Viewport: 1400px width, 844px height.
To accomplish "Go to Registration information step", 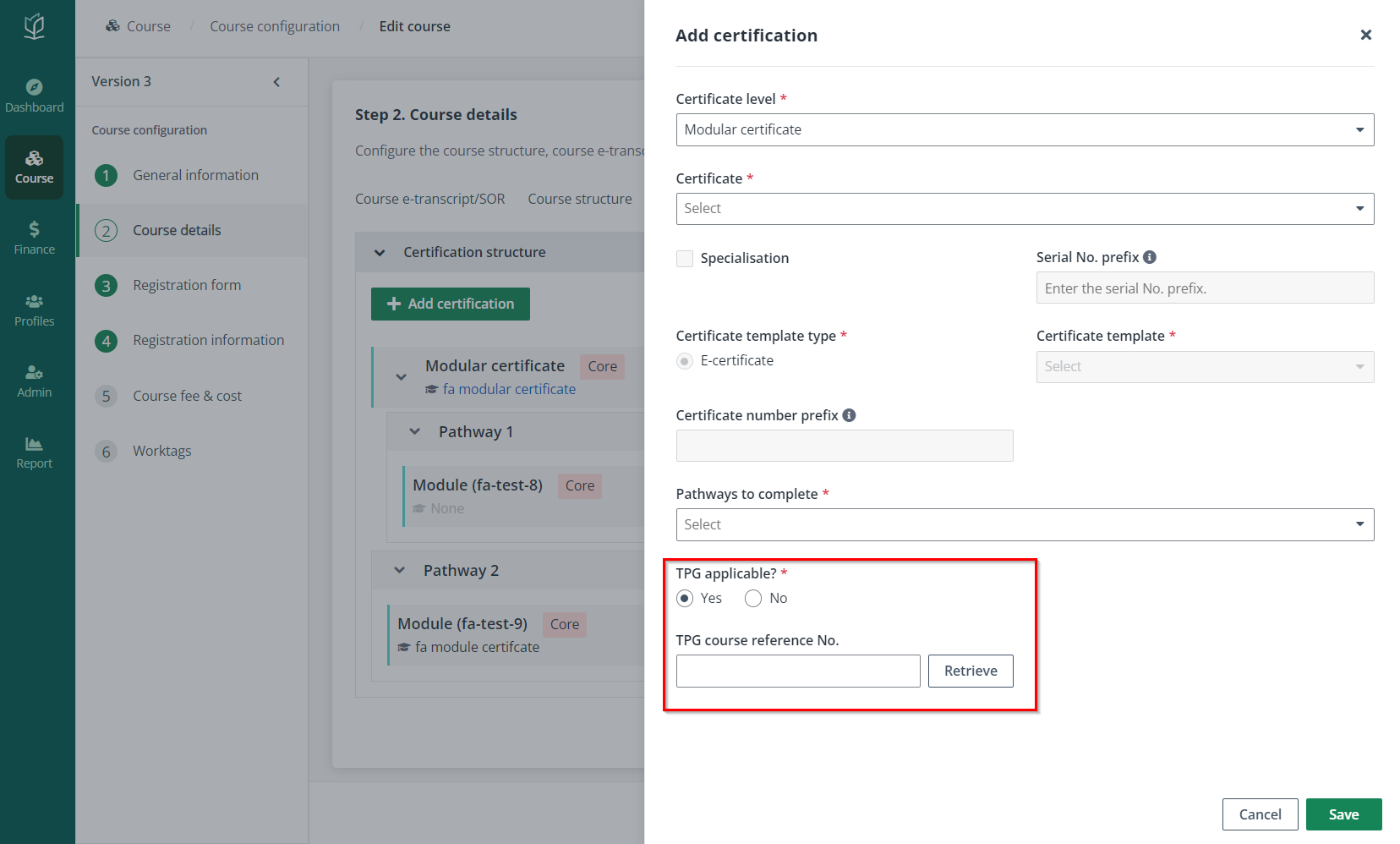I will tap(208, 340).
